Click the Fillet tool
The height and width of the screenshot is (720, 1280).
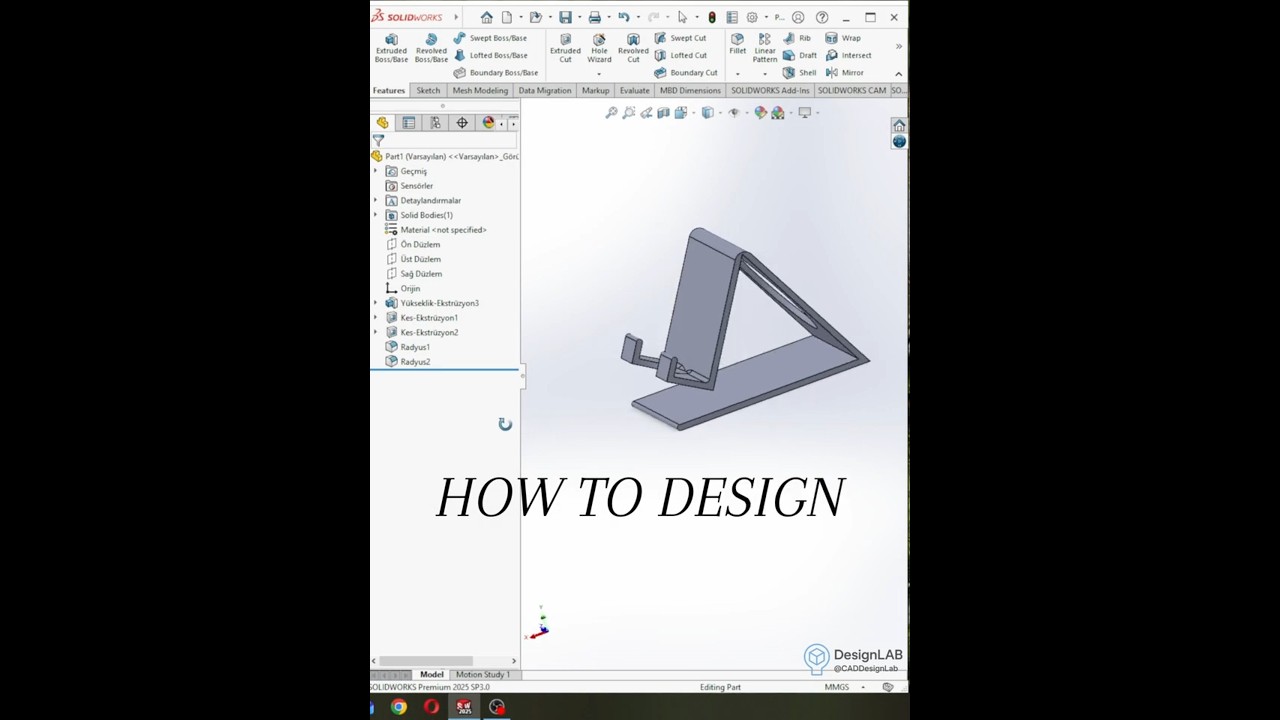(737, 44)
